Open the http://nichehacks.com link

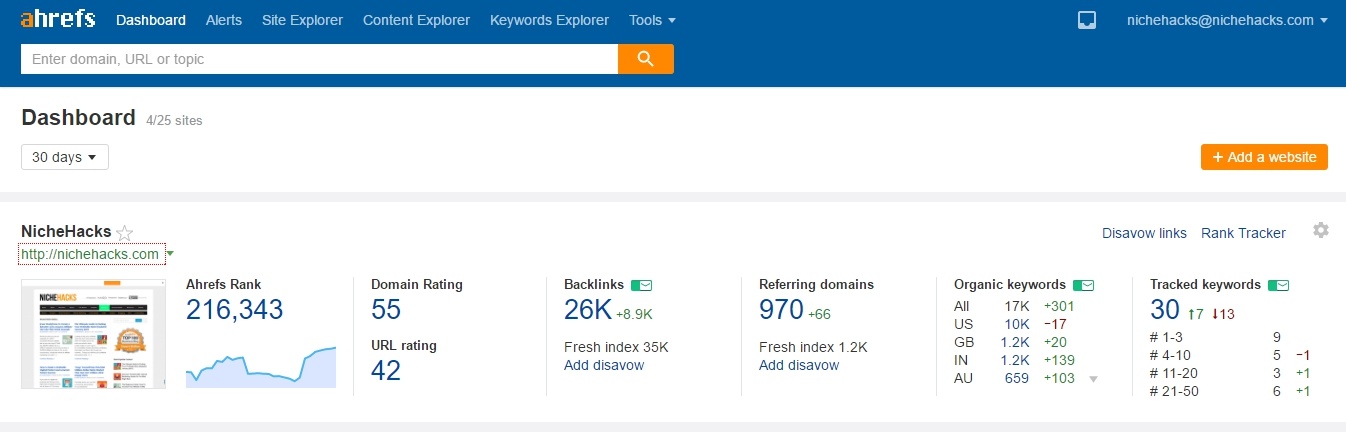[90, 254]
